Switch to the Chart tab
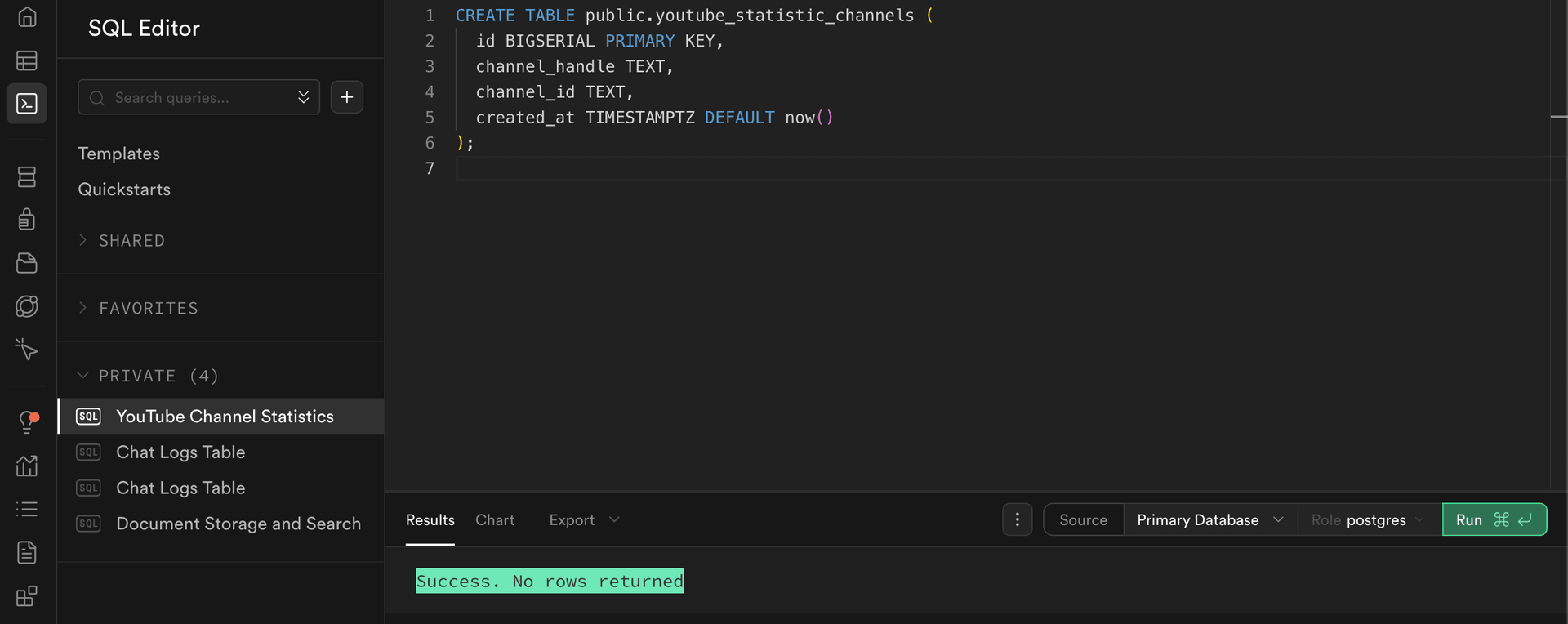 [x=495, y=520]
